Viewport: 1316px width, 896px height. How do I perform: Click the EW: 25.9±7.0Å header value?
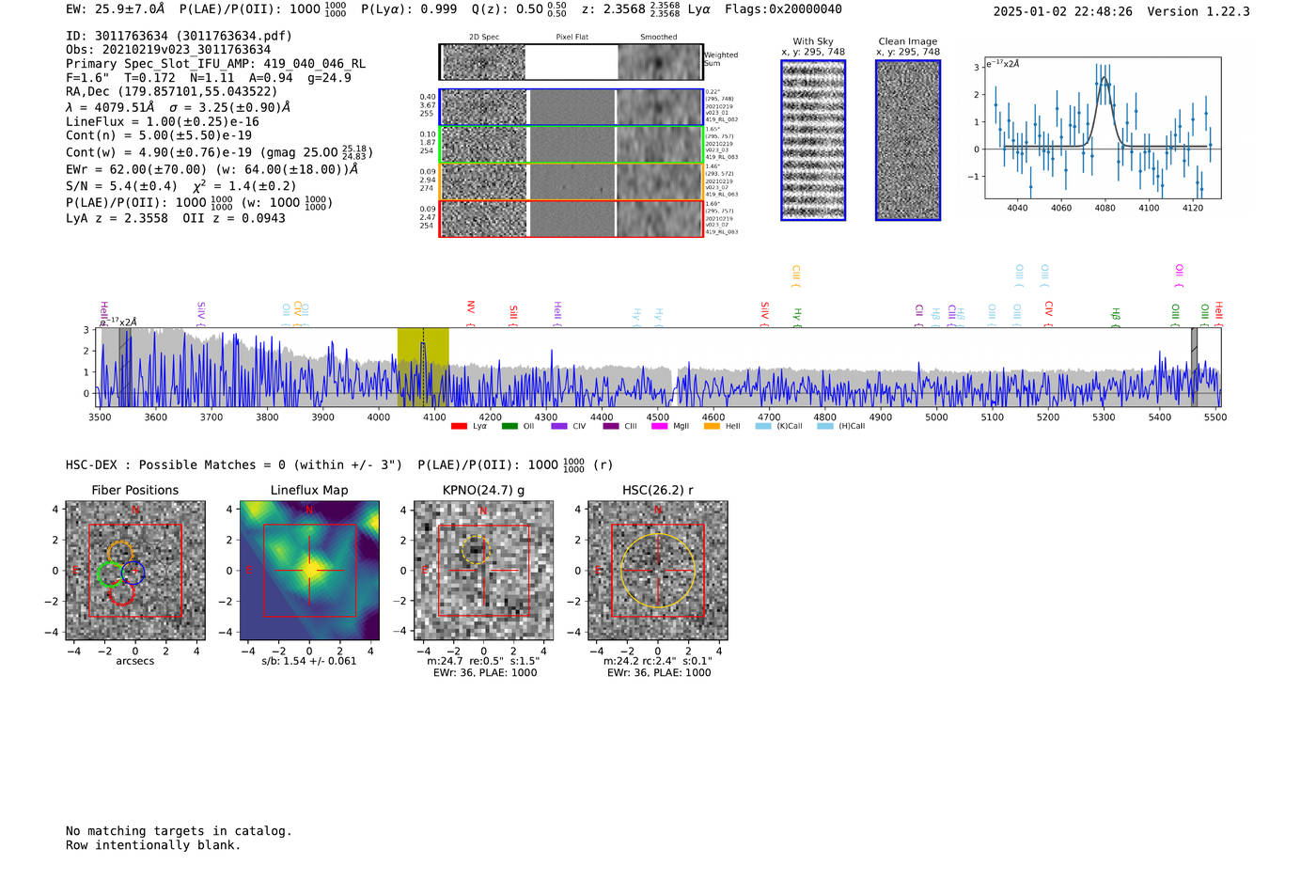point(116,8)
